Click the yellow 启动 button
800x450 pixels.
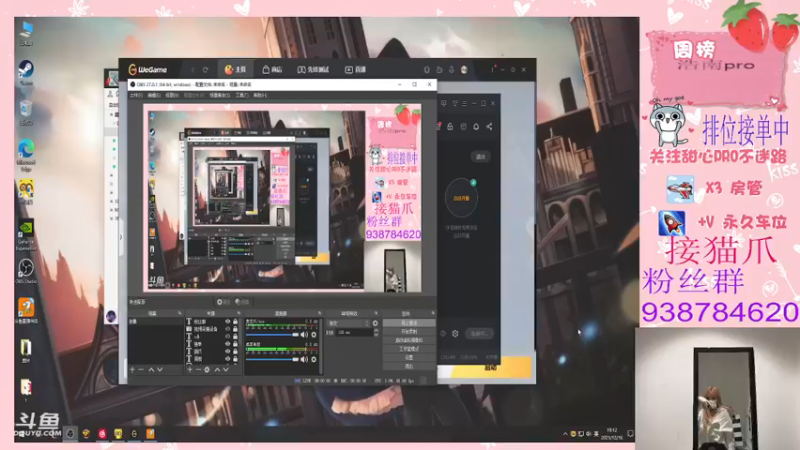(x=490, y=367)
